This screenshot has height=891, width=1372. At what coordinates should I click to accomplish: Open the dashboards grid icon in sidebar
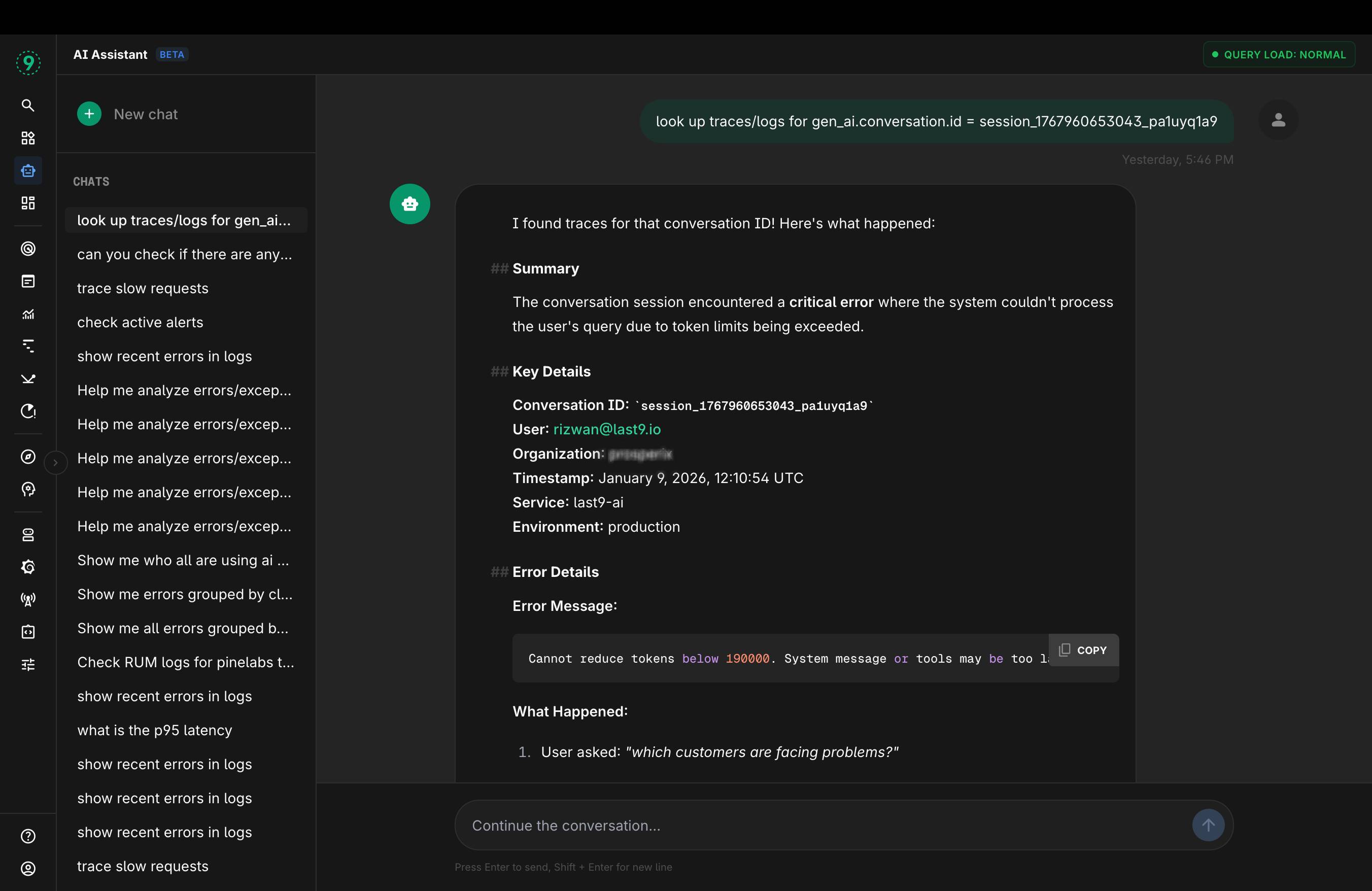pos(28,203)
